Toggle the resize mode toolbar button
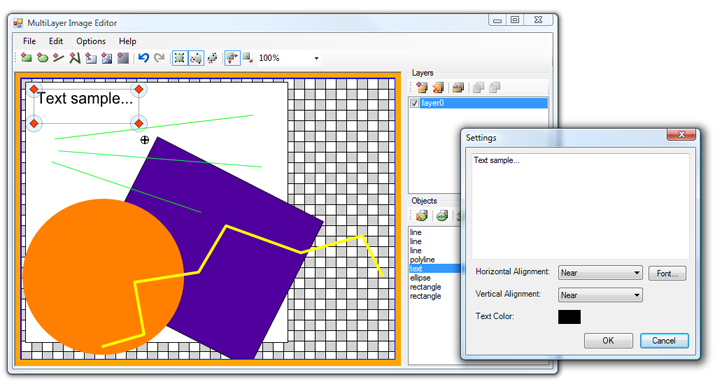722x389 pixels. point(180,58)
